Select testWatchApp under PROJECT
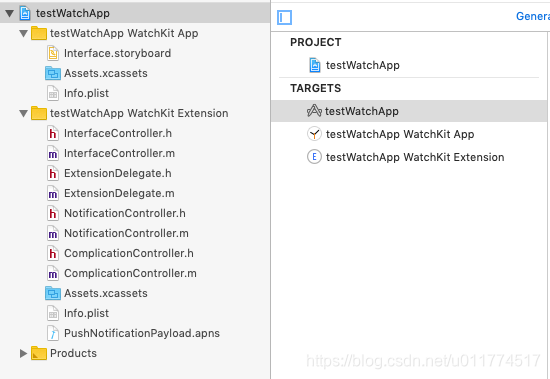The image size is (550, 379). (x=354, y=65)
